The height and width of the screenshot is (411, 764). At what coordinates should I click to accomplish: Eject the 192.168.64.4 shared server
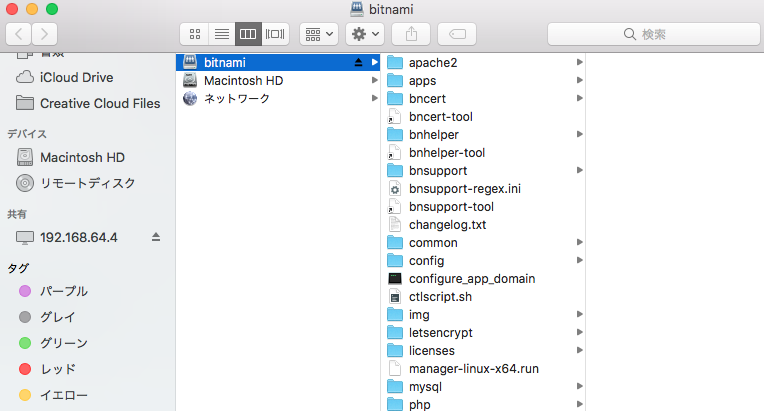(156, 237)
